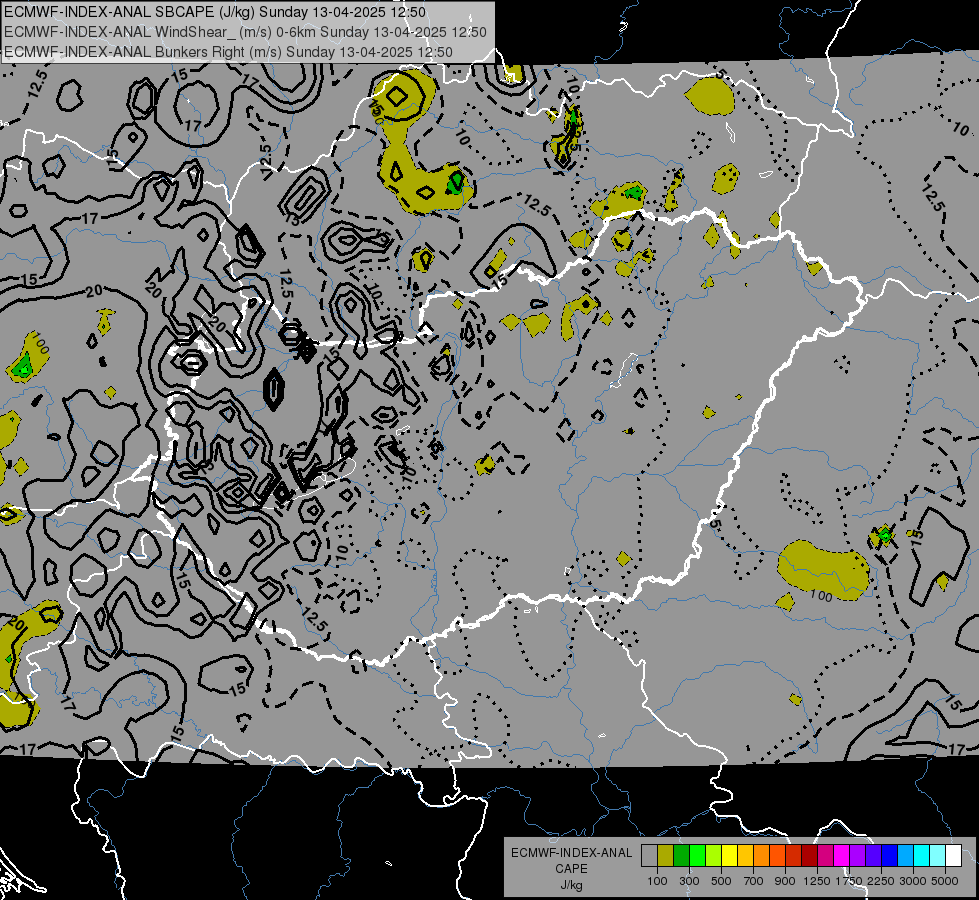Pick the cyan swatch right of 3000

click(x=922, y=855)
